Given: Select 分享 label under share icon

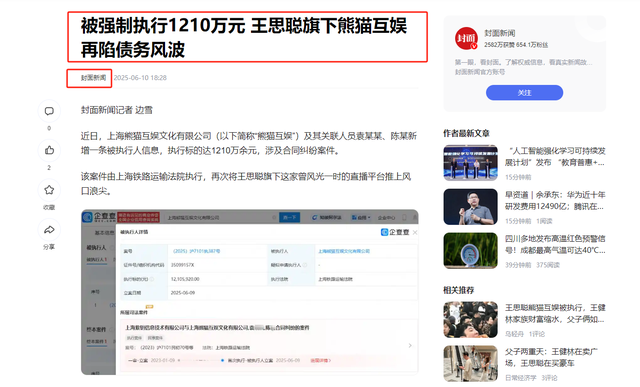Looking at the screenshot, I should click(x=49, y=247).
